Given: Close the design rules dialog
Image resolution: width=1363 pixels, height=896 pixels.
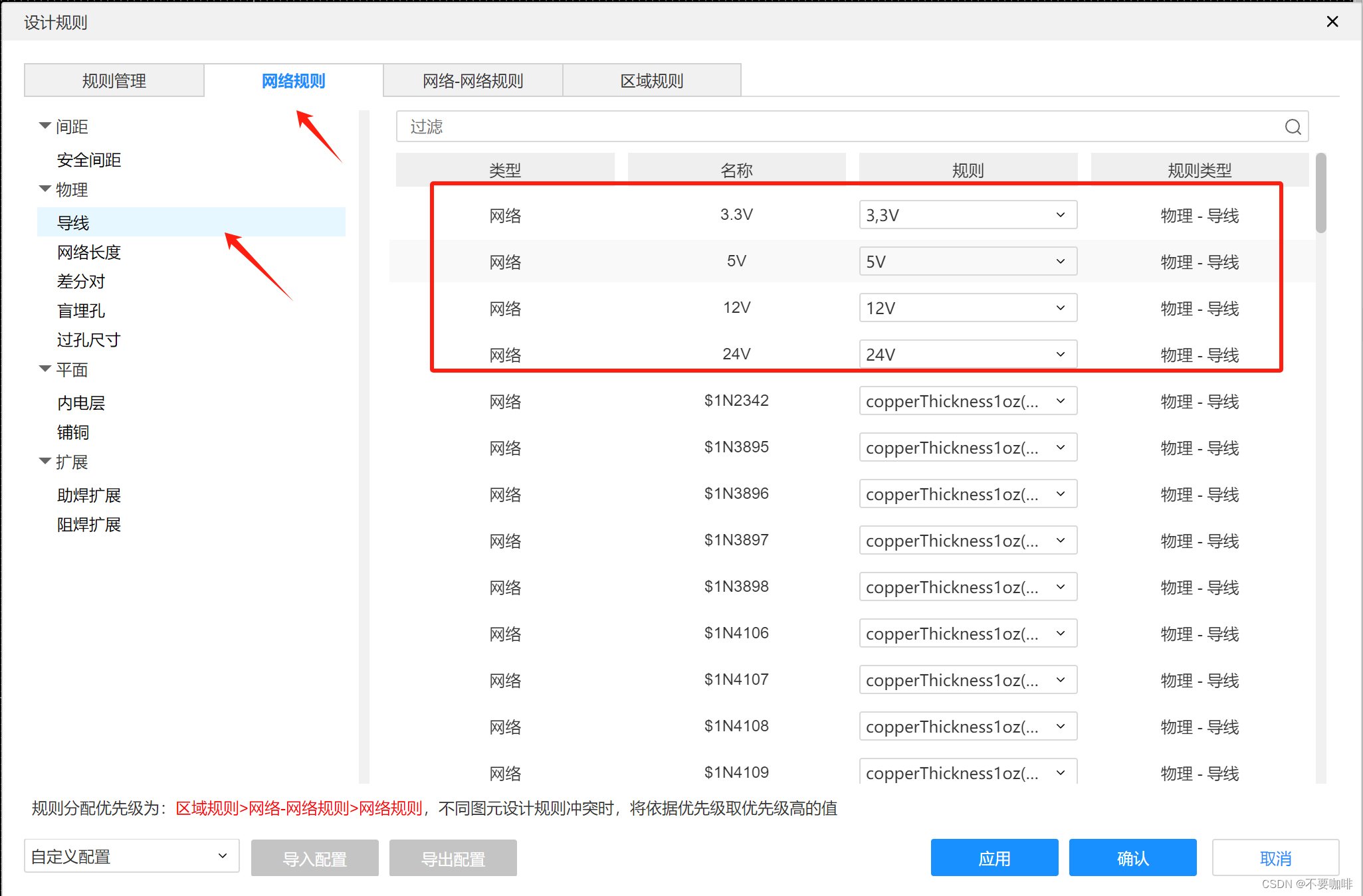Looking at the screenshot, I should 1332,22.
